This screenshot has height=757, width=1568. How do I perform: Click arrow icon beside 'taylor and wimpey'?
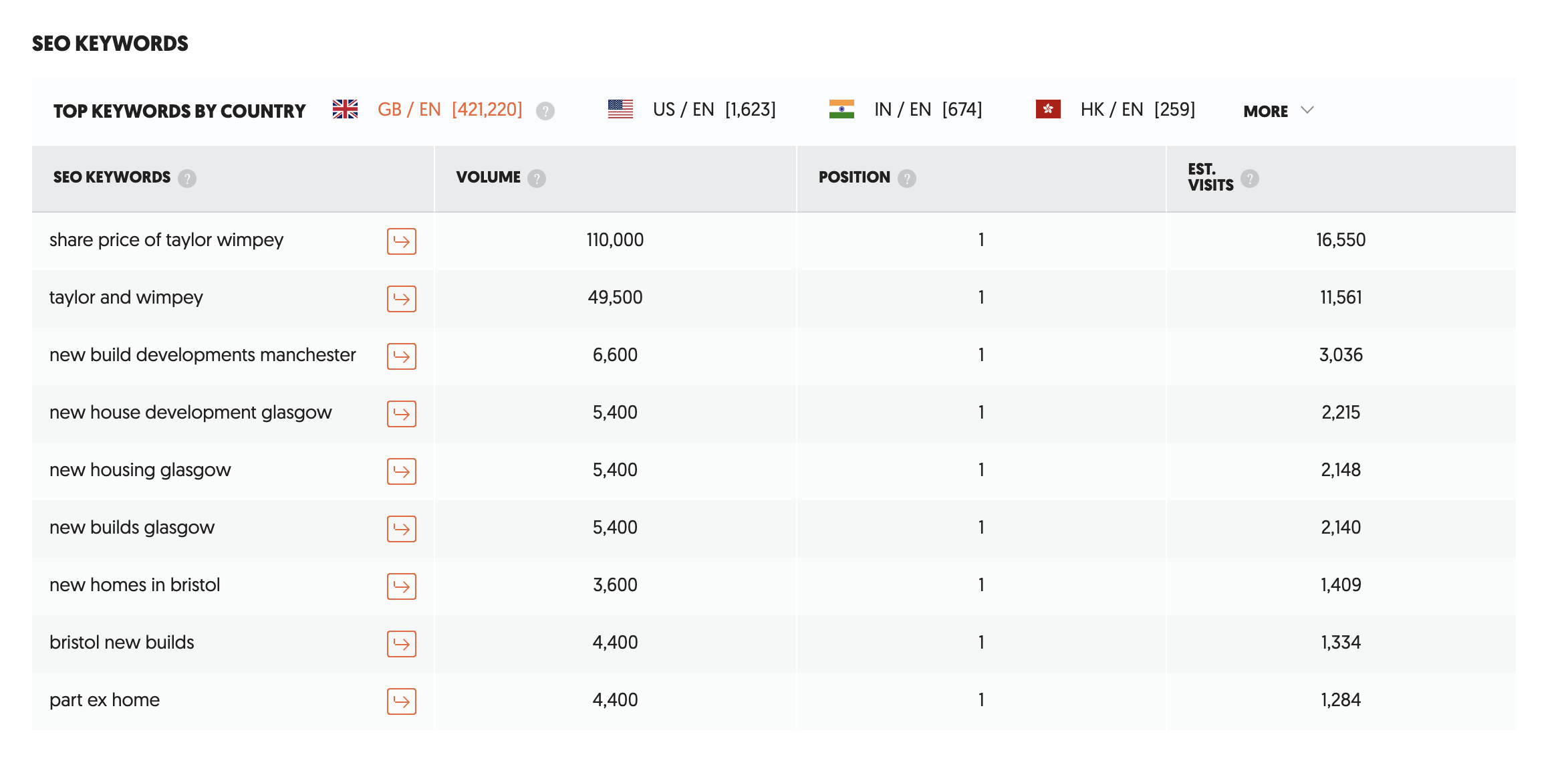pyautogui.click(x=401, y=299)
